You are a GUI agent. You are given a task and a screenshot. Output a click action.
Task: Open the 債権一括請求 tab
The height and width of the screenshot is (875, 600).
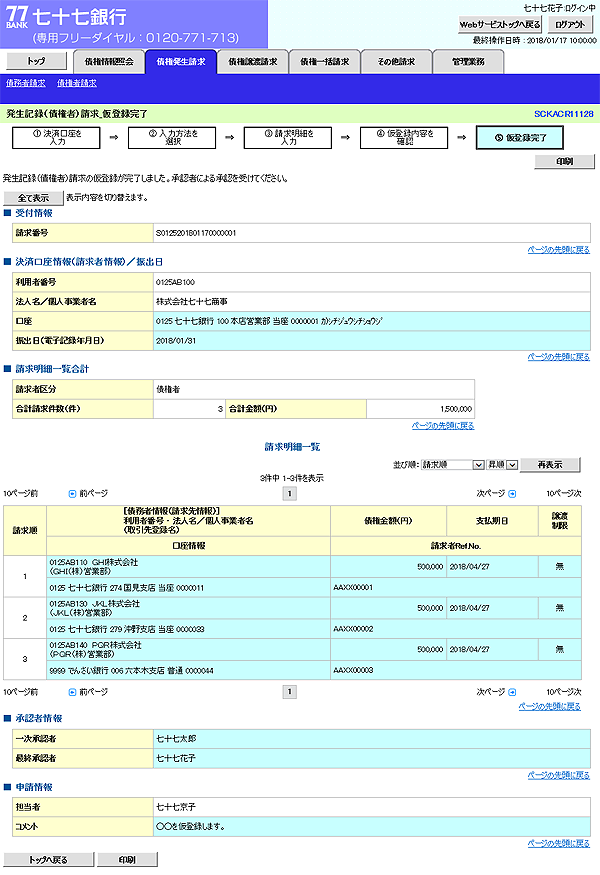point(325,61)
